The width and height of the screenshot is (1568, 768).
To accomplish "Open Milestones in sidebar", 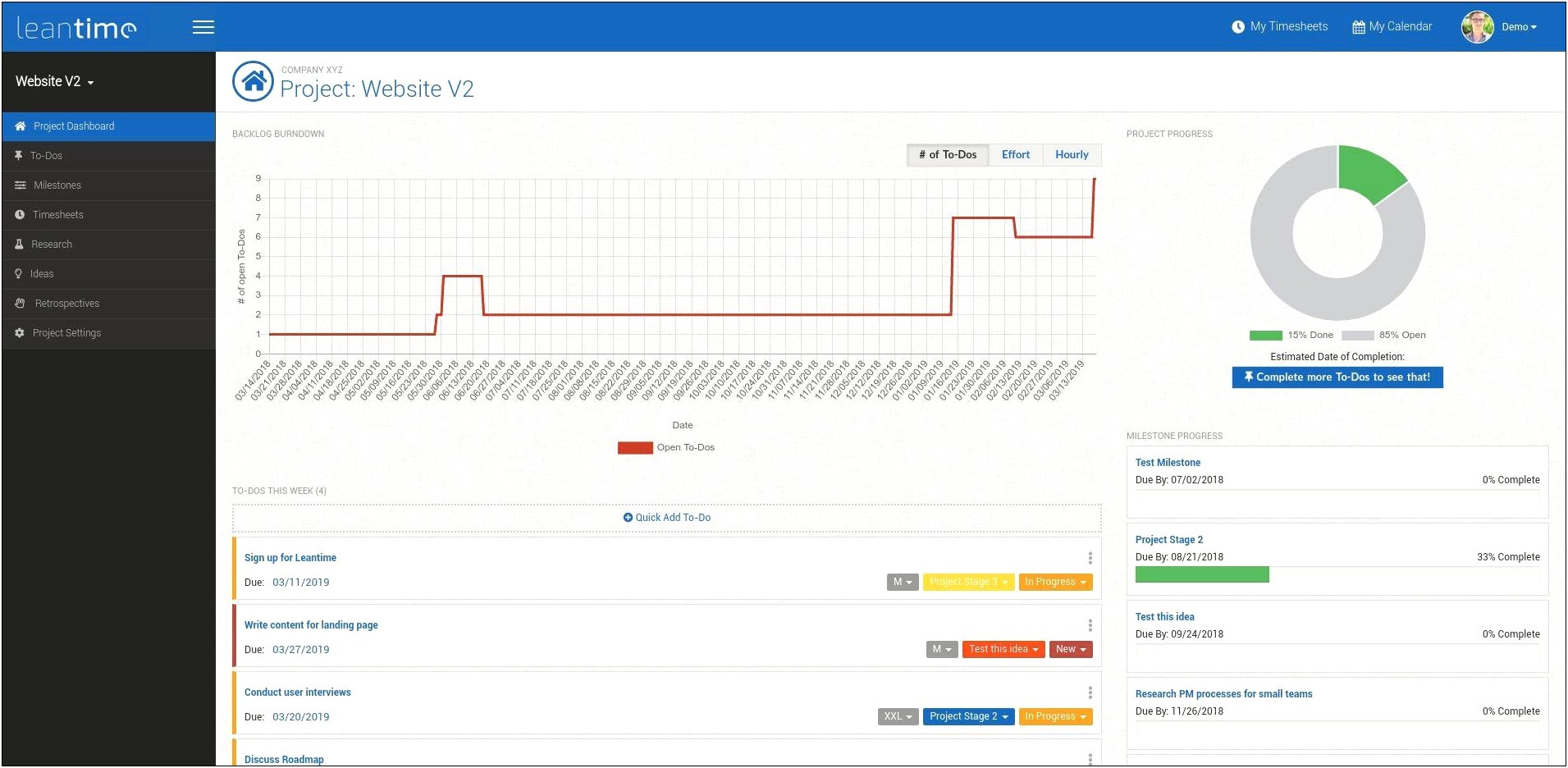I will pos(108,185).
